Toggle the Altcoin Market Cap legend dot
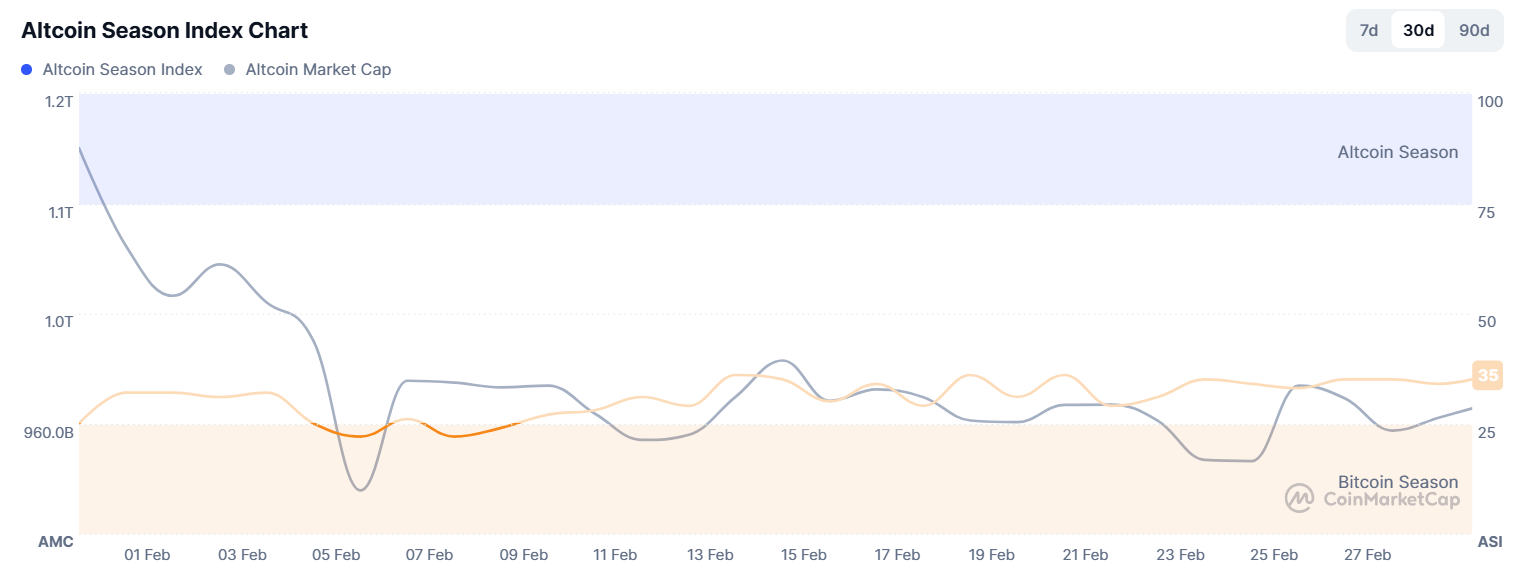1522x580 pixels. point(230,70)
